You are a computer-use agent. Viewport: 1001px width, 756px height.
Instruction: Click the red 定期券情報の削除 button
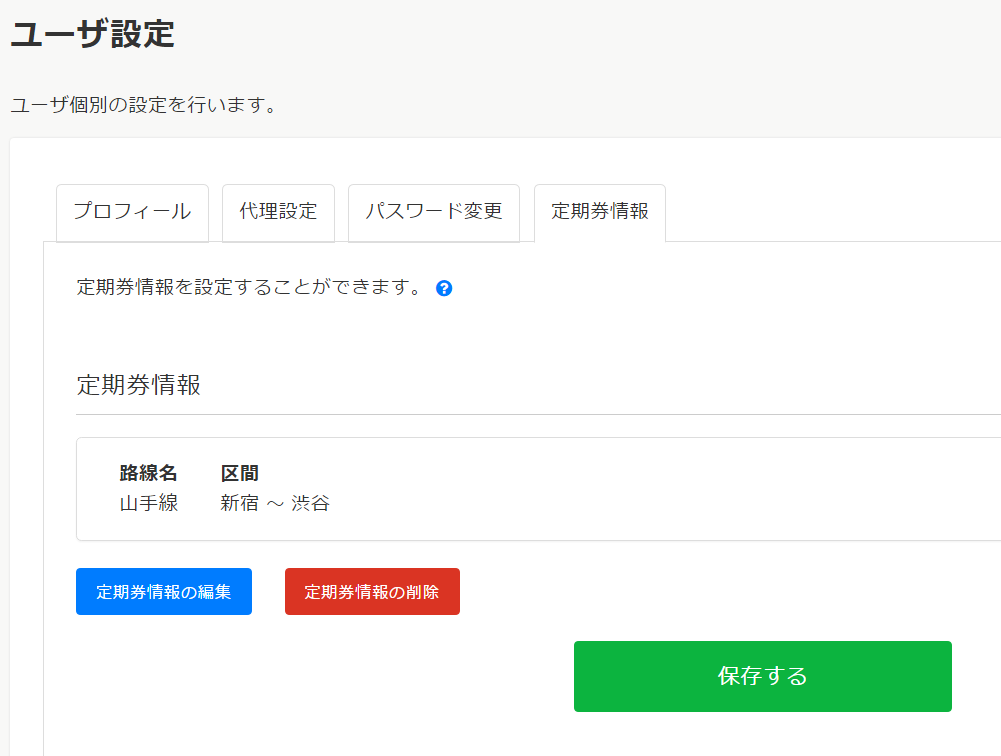pyautogui.click(x=372, y=592)
